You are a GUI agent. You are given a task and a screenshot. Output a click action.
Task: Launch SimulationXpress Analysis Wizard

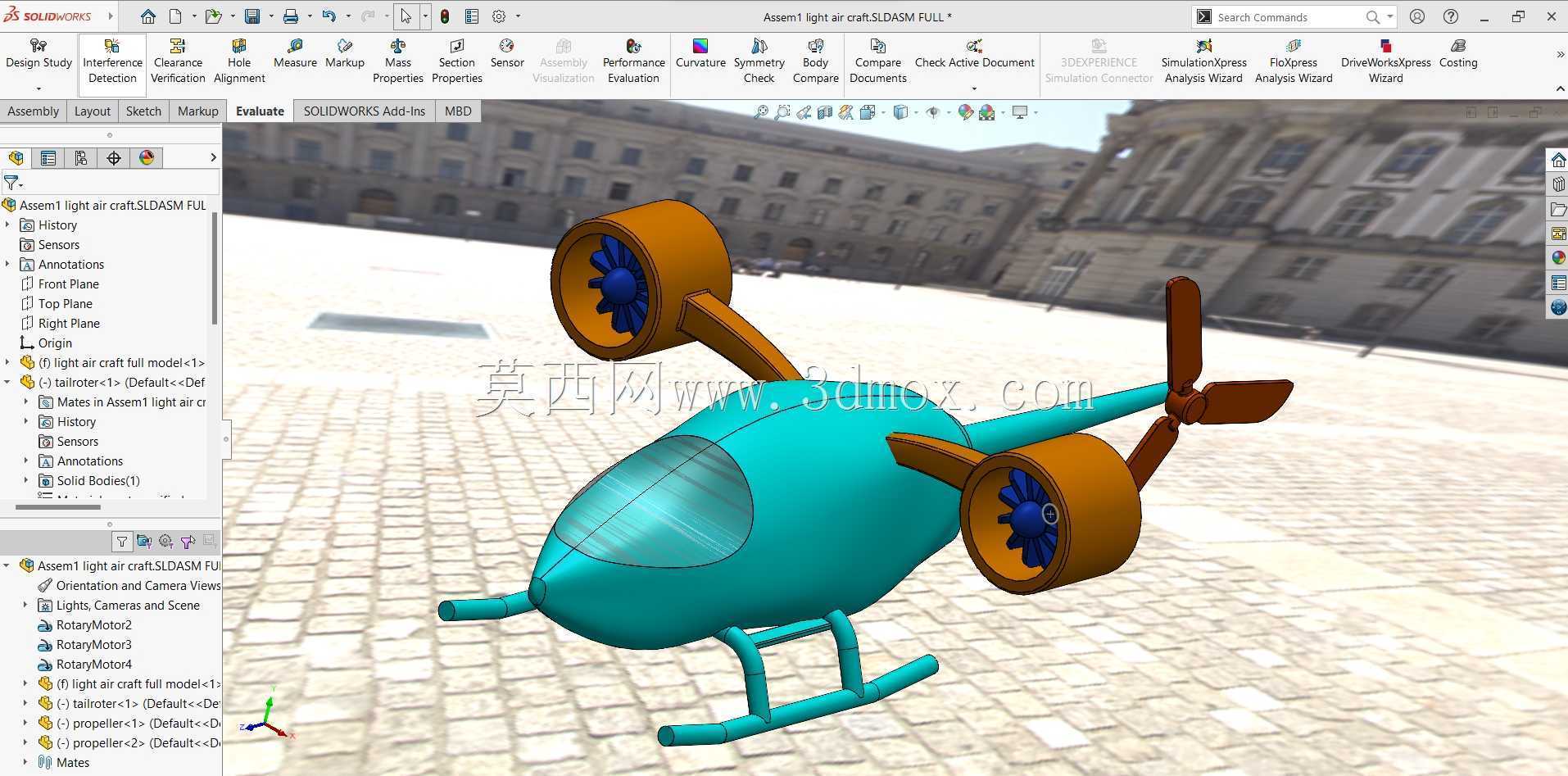click(1203, 61)
